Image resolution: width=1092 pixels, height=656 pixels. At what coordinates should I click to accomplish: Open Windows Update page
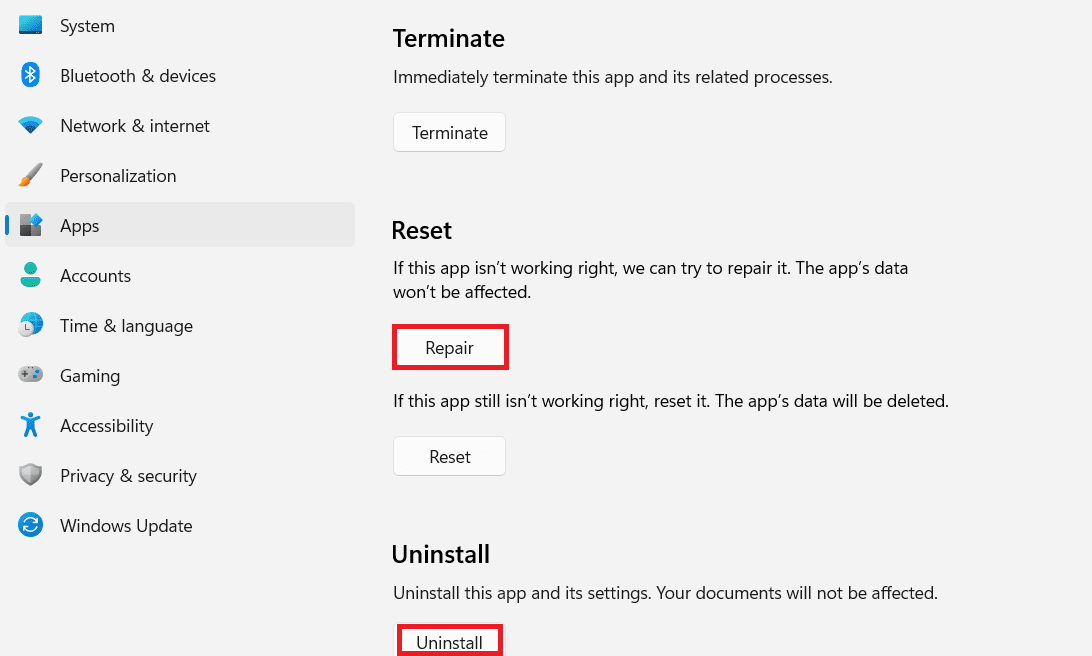pyautogui.click(x=126, y=526)
